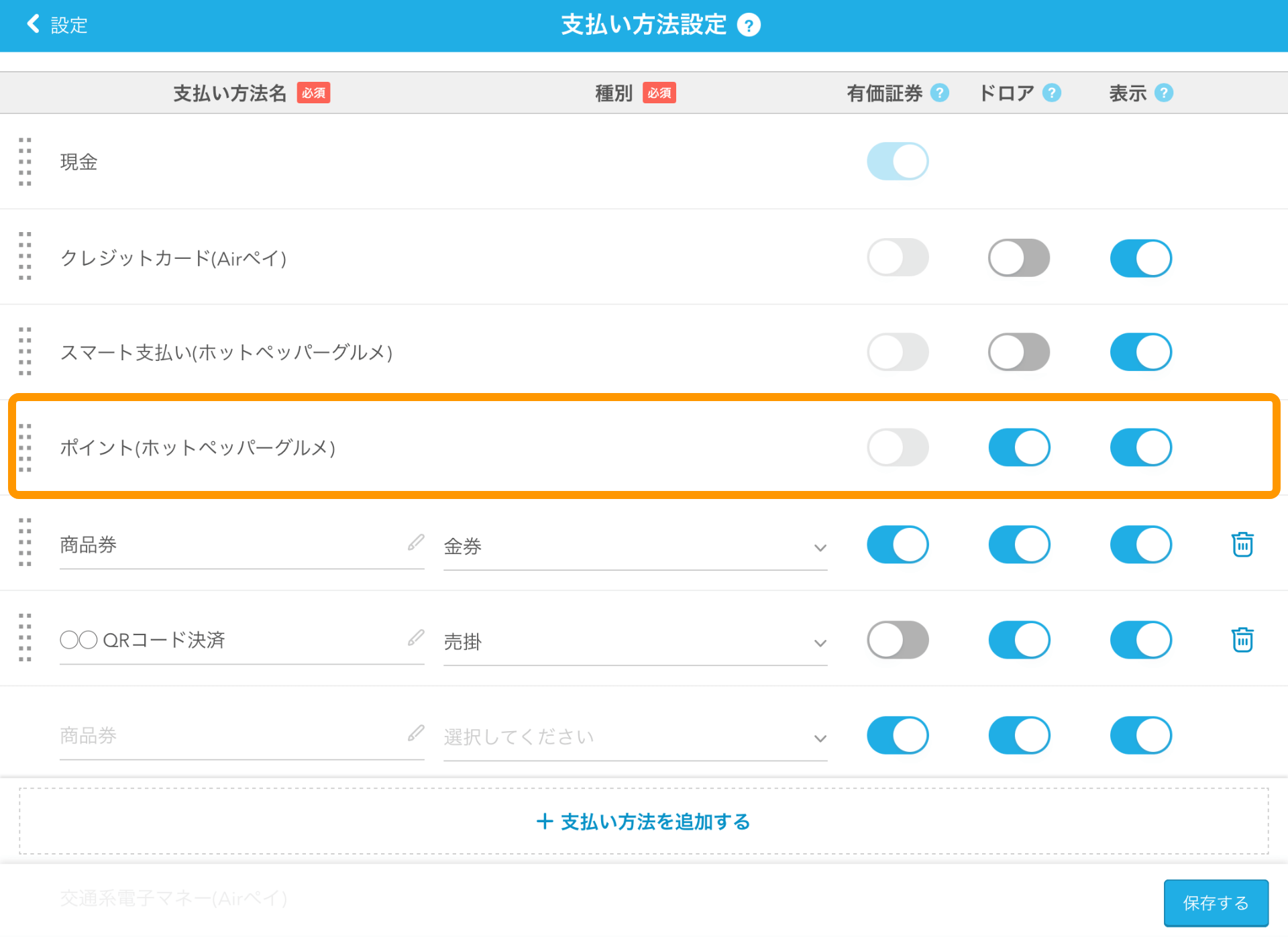Screen dimensions: 1288x939
Task: Grab drag handle of スマート支払い row
Action: click(25, 352)
